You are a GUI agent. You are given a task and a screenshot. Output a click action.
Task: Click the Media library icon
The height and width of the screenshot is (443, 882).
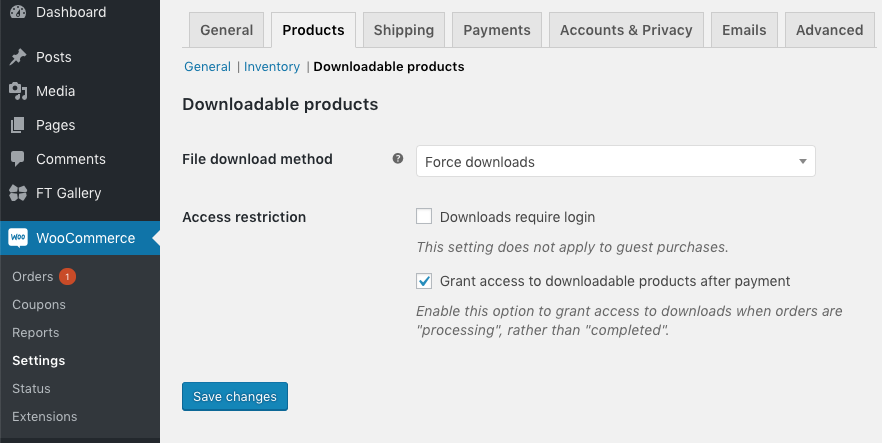click(18, 91)
